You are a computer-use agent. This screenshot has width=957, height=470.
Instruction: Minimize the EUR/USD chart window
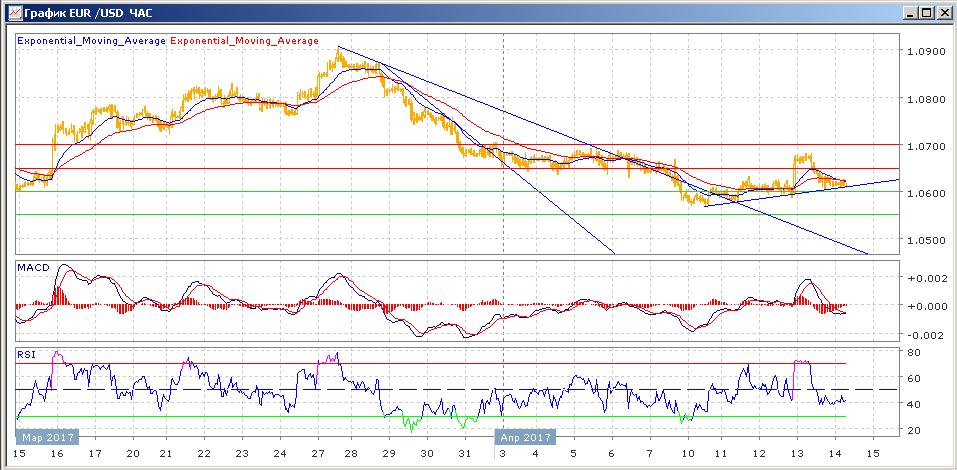pos(909,12)
